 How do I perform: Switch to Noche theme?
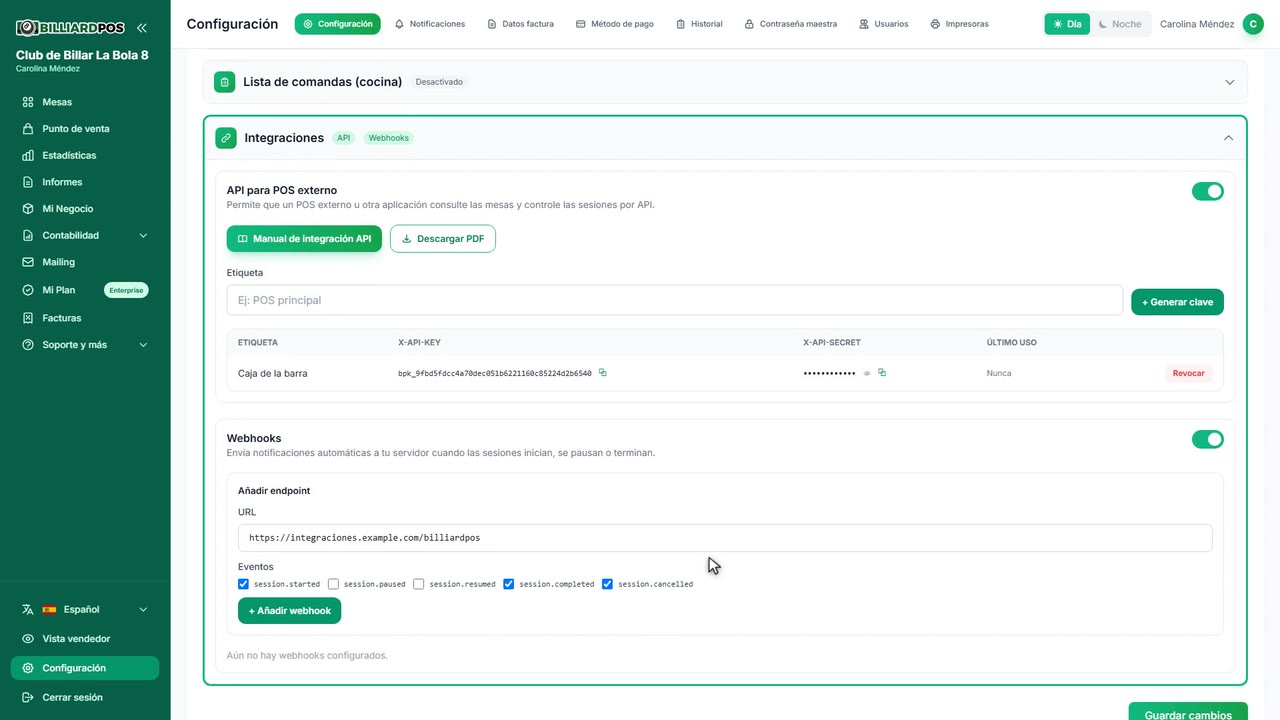pyautogui.click(x=1120, y=24)
